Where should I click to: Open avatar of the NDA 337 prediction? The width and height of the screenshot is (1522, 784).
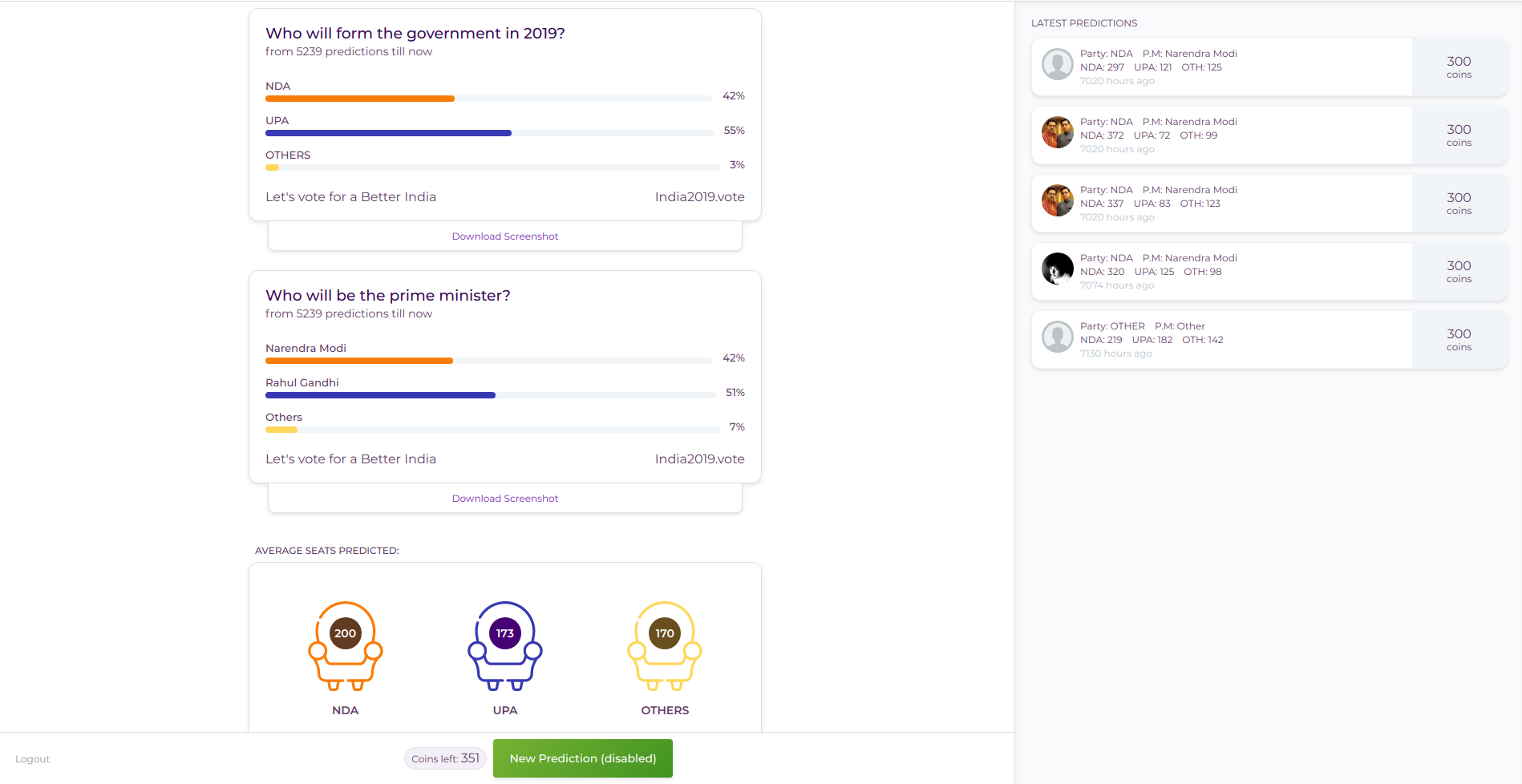coord(1057,200)
